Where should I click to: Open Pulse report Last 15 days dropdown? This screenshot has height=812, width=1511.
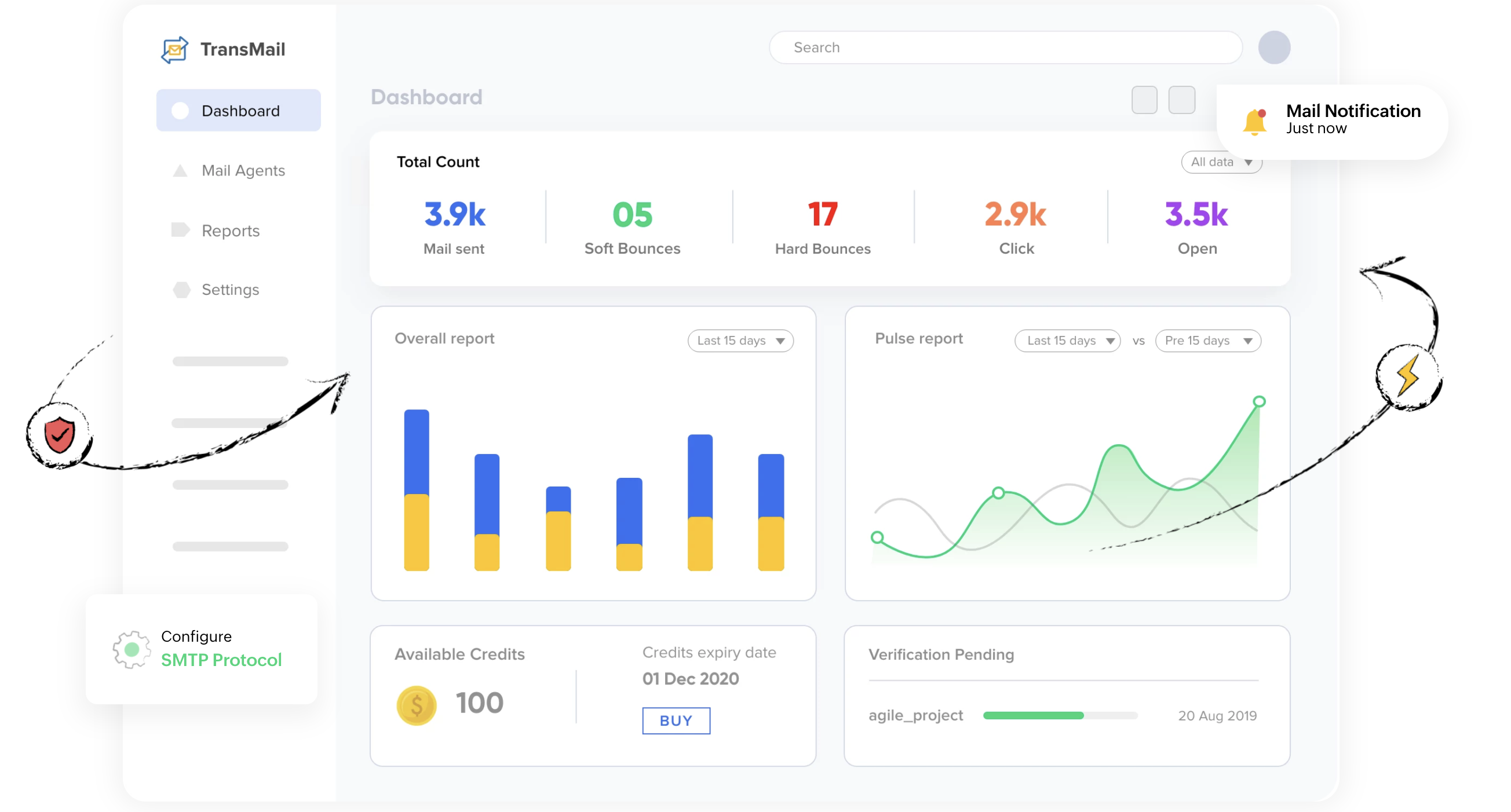pos(1067,341)
